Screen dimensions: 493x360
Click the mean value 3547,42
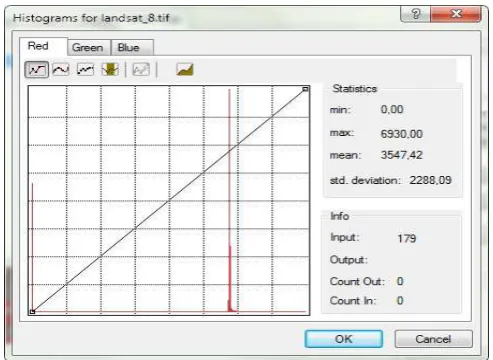coord(402,155)
